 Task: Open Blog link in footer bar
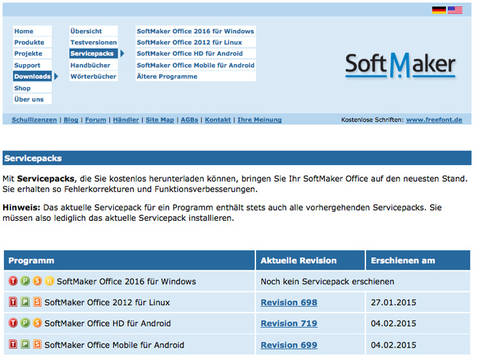[71, 120]
